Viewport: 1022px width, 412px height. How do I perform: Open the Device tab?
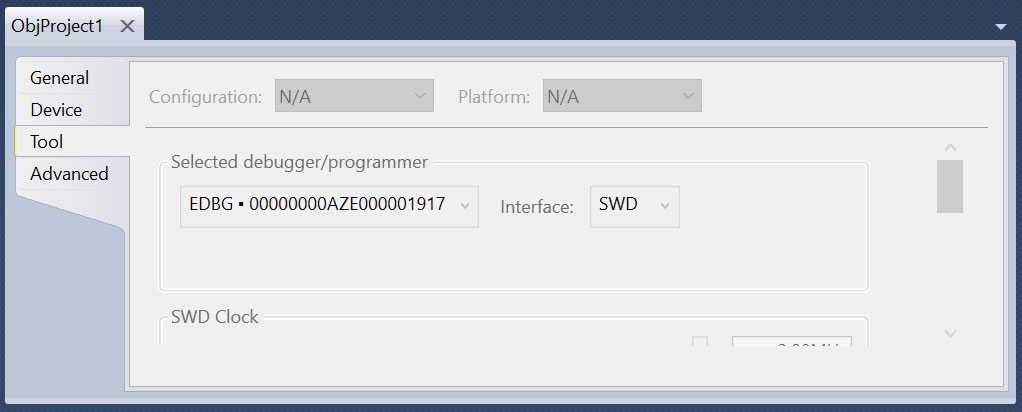click(57, 110)
